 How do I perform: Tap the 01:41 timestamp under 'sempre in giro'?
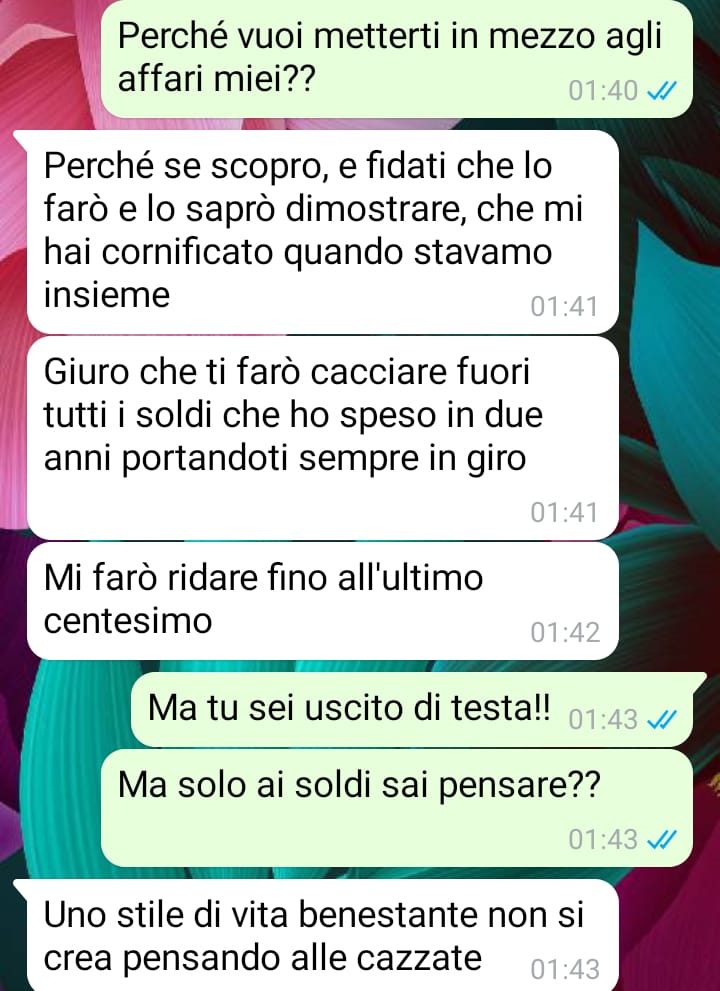564,513
